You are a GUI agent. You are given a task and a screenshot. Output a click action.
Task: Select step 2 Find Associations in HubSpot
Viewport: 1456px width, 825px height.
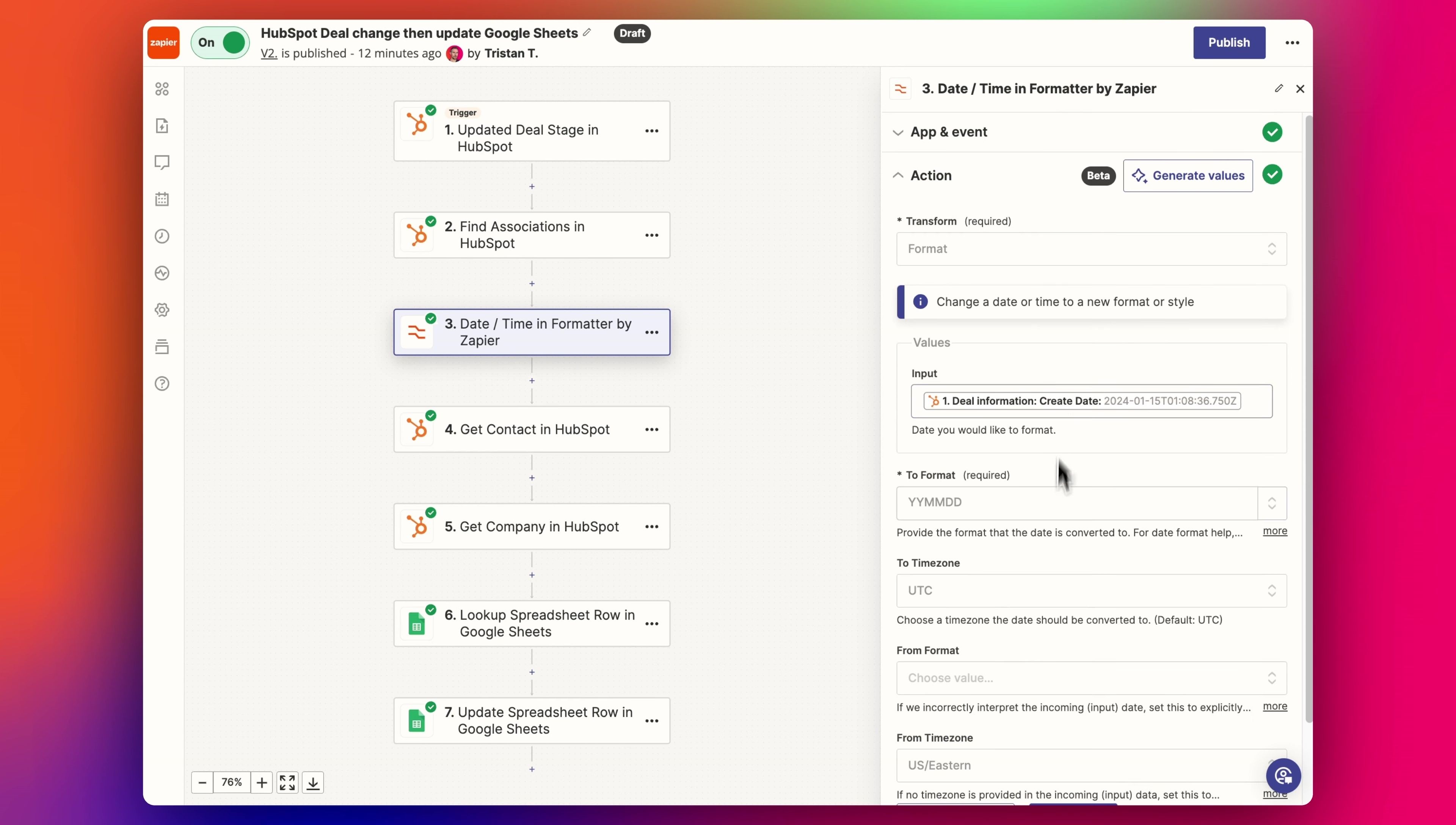click(x=532, y=235)
